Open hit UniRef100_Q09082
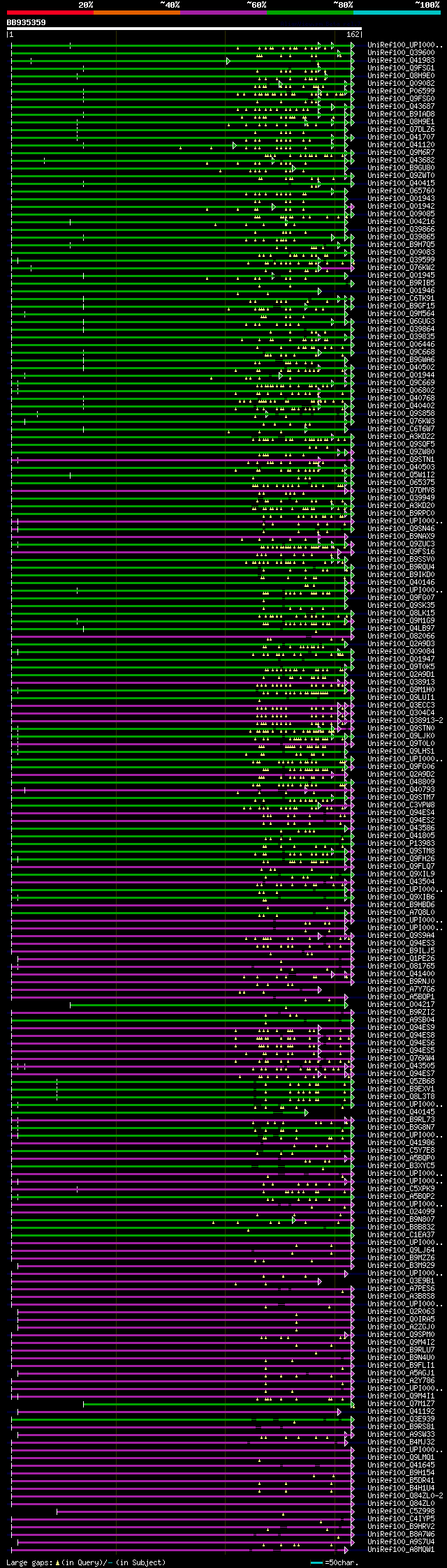 pos(401,84)
